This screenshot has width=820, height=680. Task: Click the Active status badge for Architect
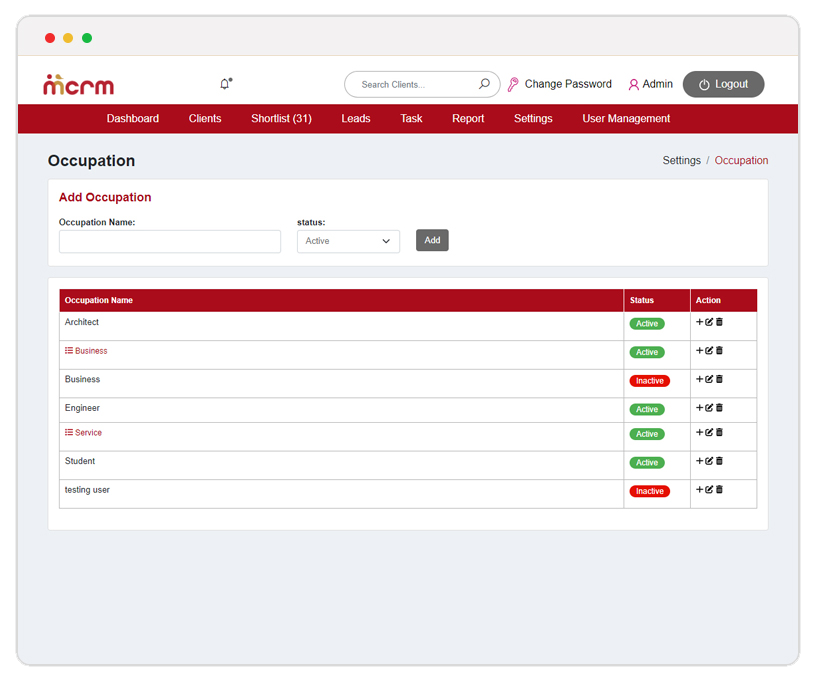(x=647, y=324)
